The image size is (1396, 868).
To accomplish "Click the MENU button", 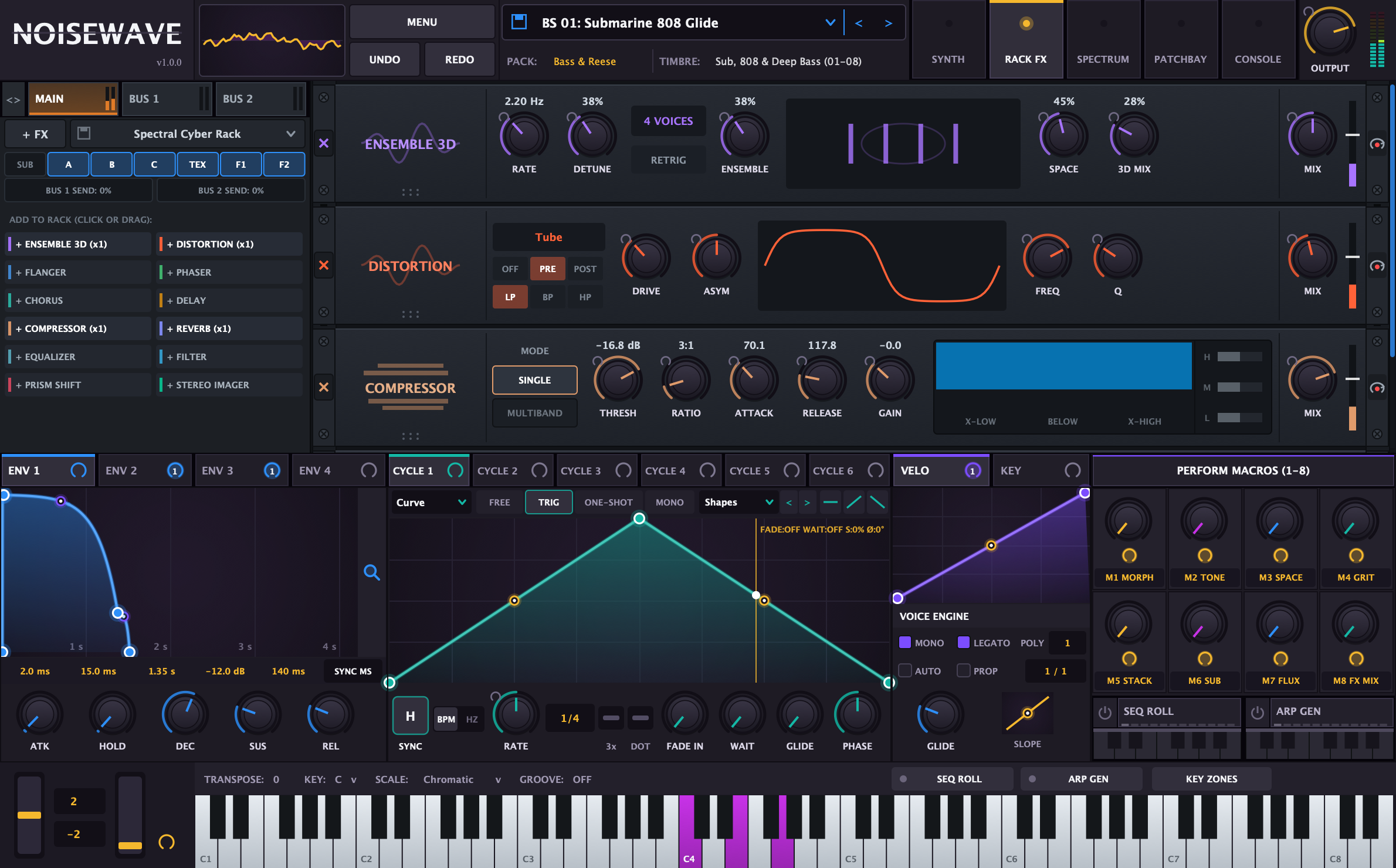I will 422,22.
